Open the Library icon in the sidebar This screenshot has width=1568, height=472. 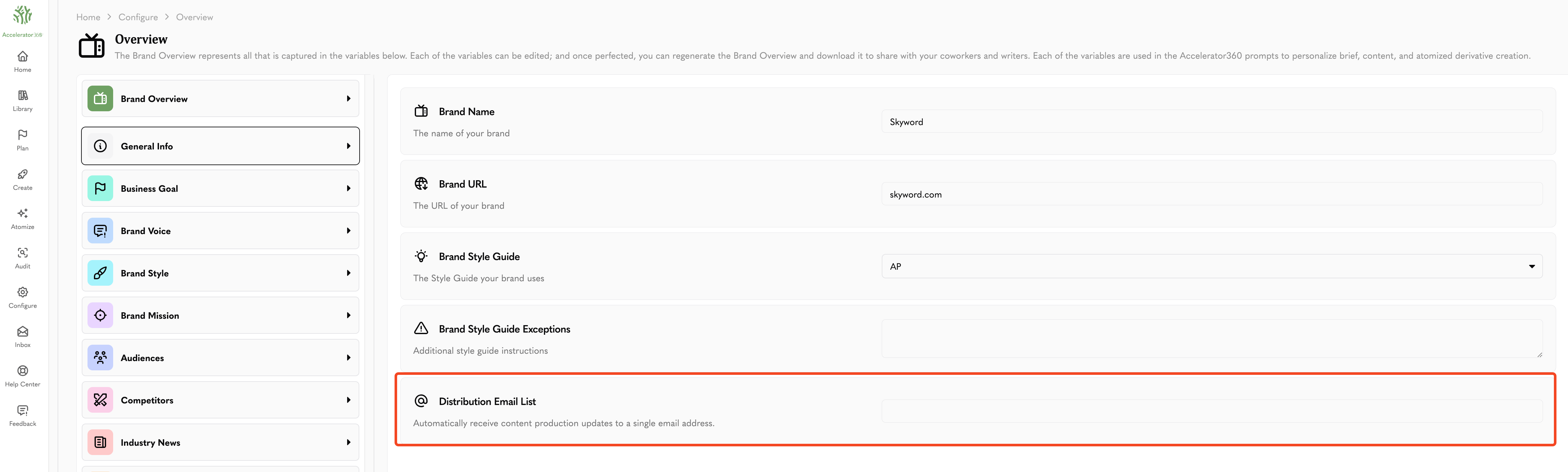click(x=22, y=96)
